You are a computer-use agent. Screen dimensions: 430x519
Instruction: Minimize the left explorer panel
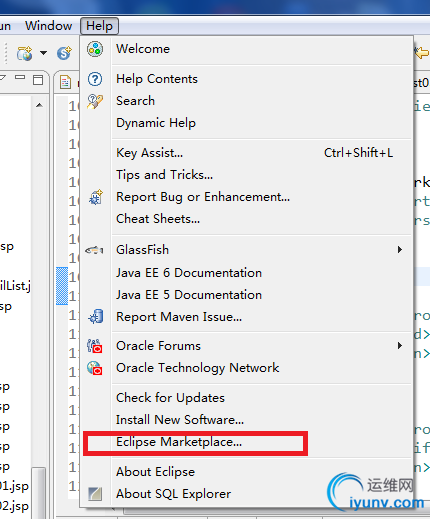(x=20, y=78)
